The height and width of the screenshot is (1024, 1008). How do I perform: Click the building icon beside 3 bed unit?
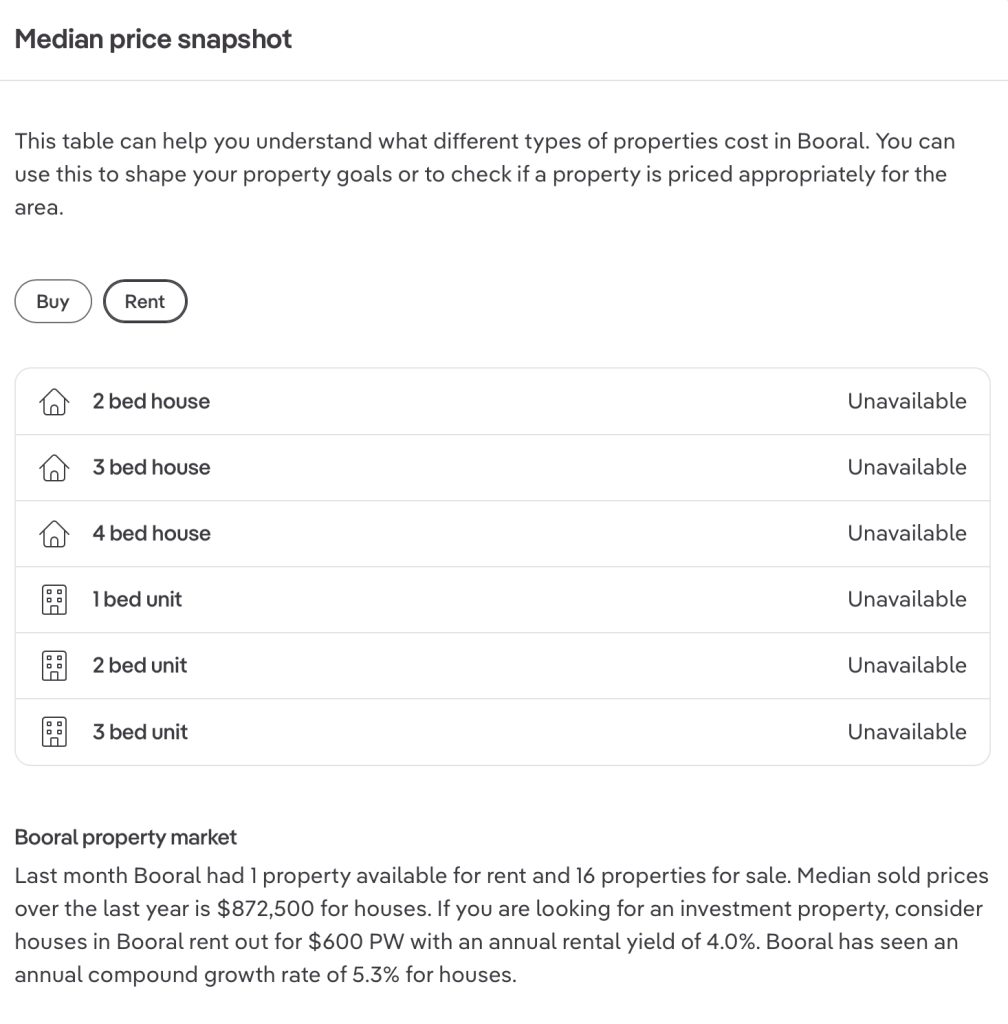point(54,732)
